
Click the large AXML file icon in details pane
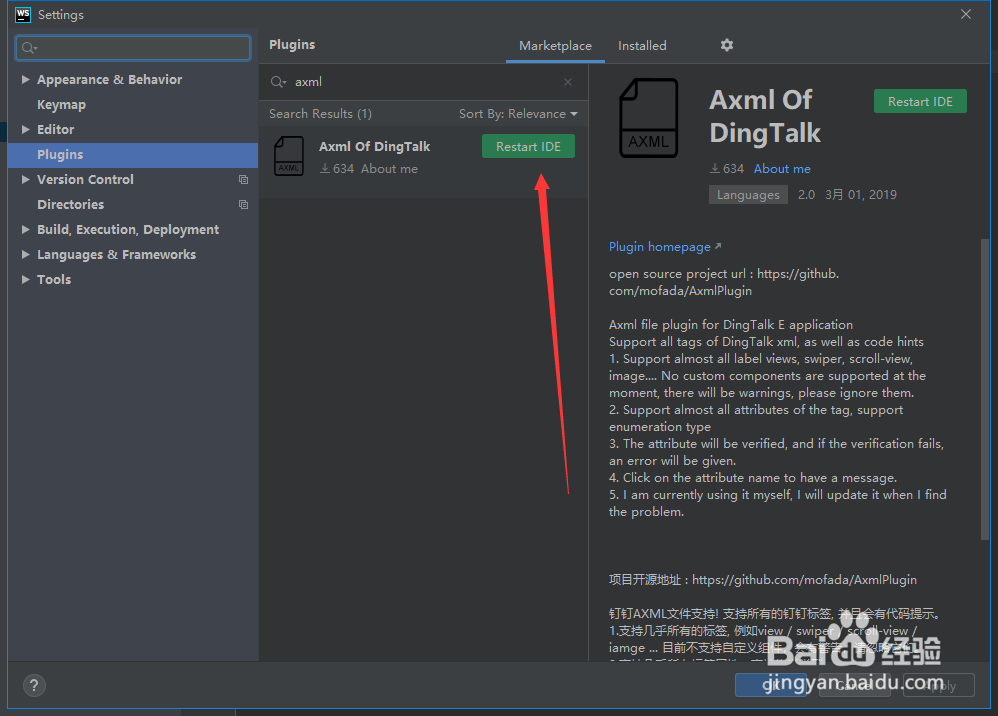tap(648, 117)
